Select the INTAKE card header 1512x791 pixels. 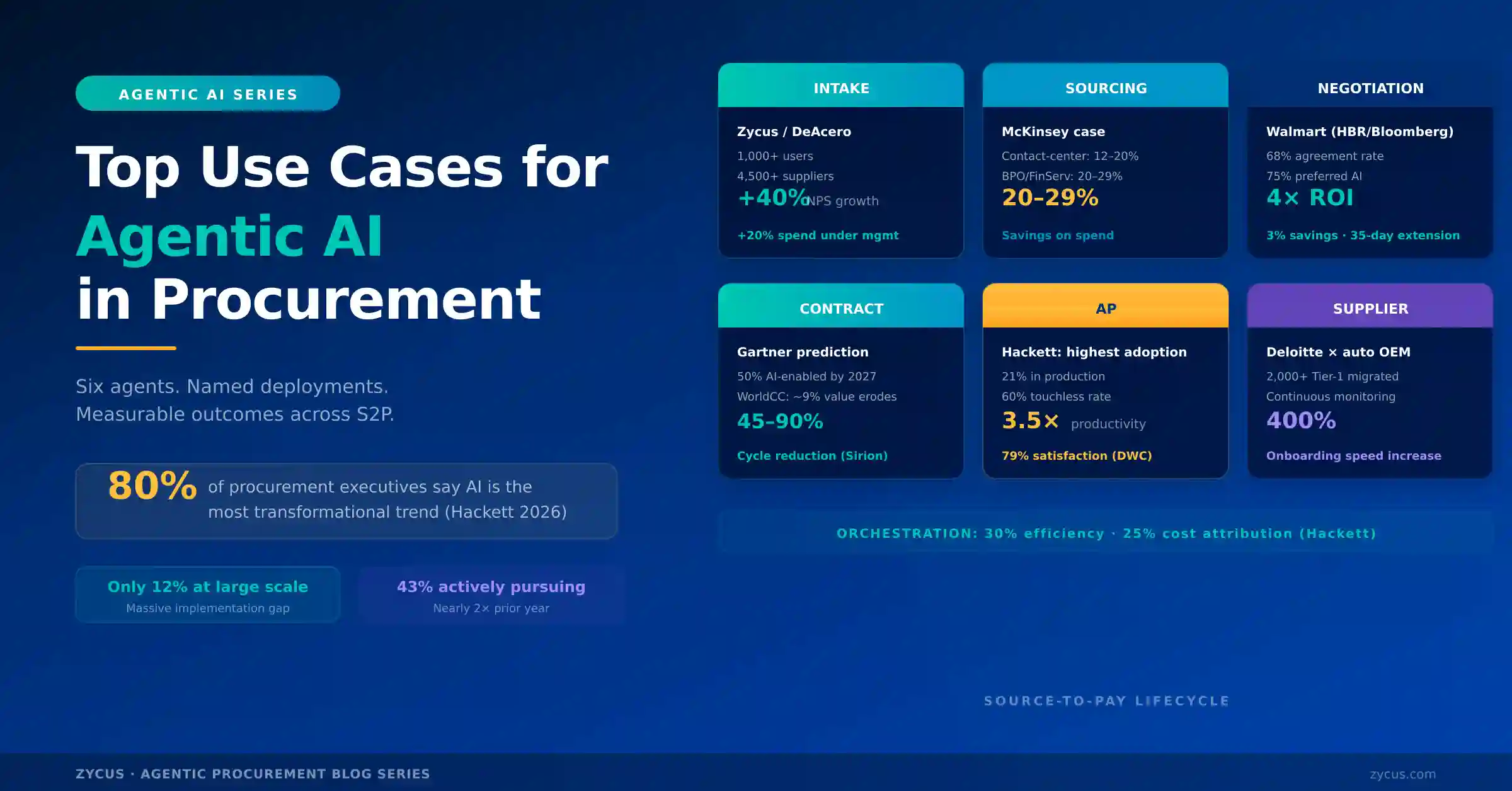(x=841, y=88)
